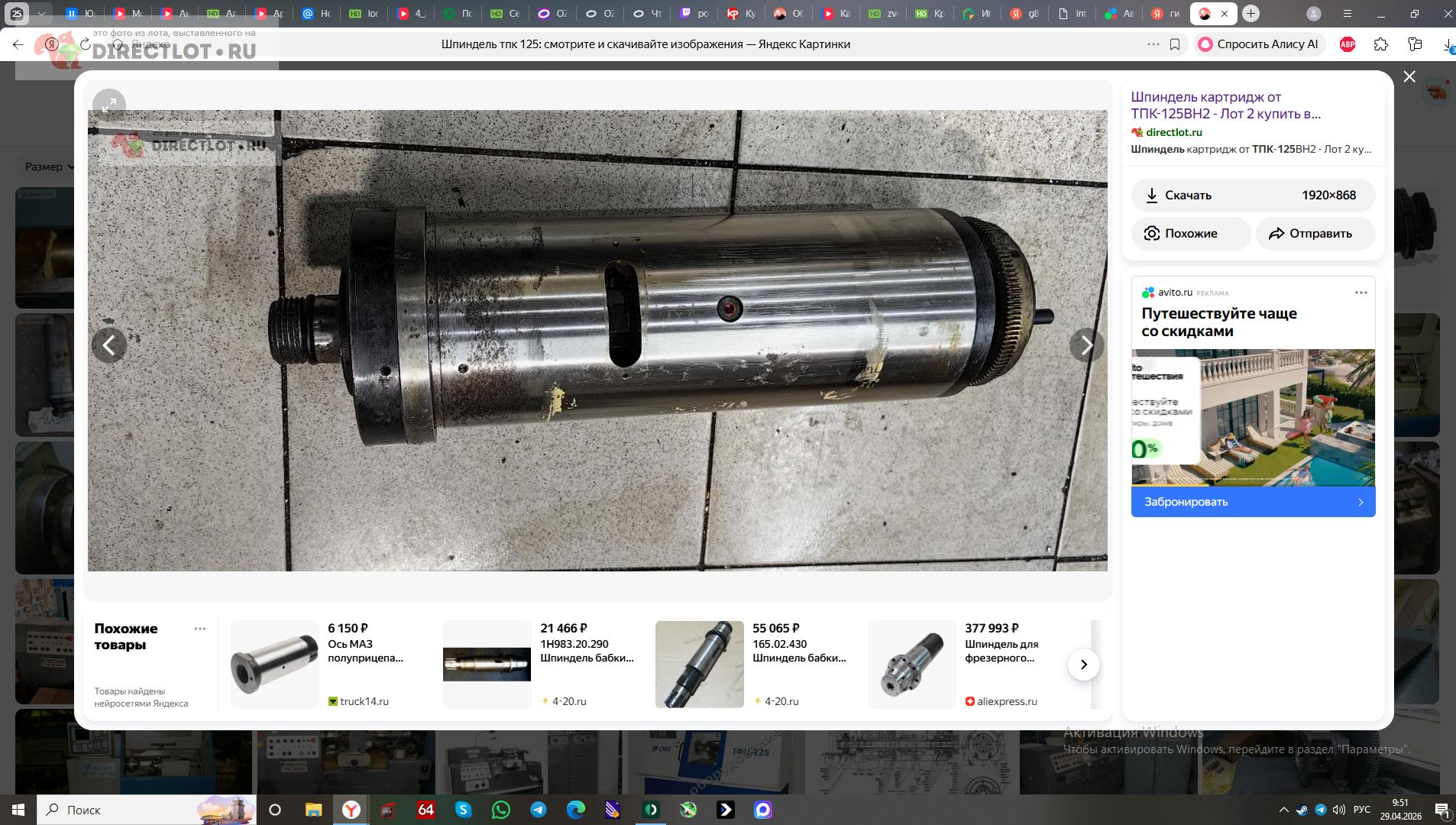Open a new browser tab
The image size is (1456, 825).
1251,14
